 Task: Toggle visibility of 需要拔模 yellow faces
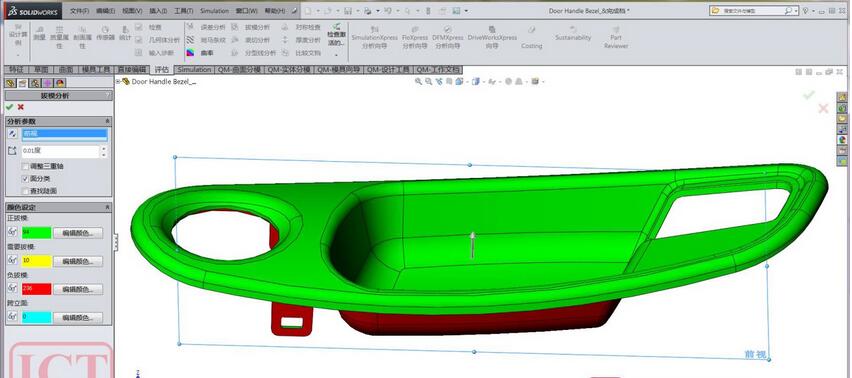[x=12, y=261]
